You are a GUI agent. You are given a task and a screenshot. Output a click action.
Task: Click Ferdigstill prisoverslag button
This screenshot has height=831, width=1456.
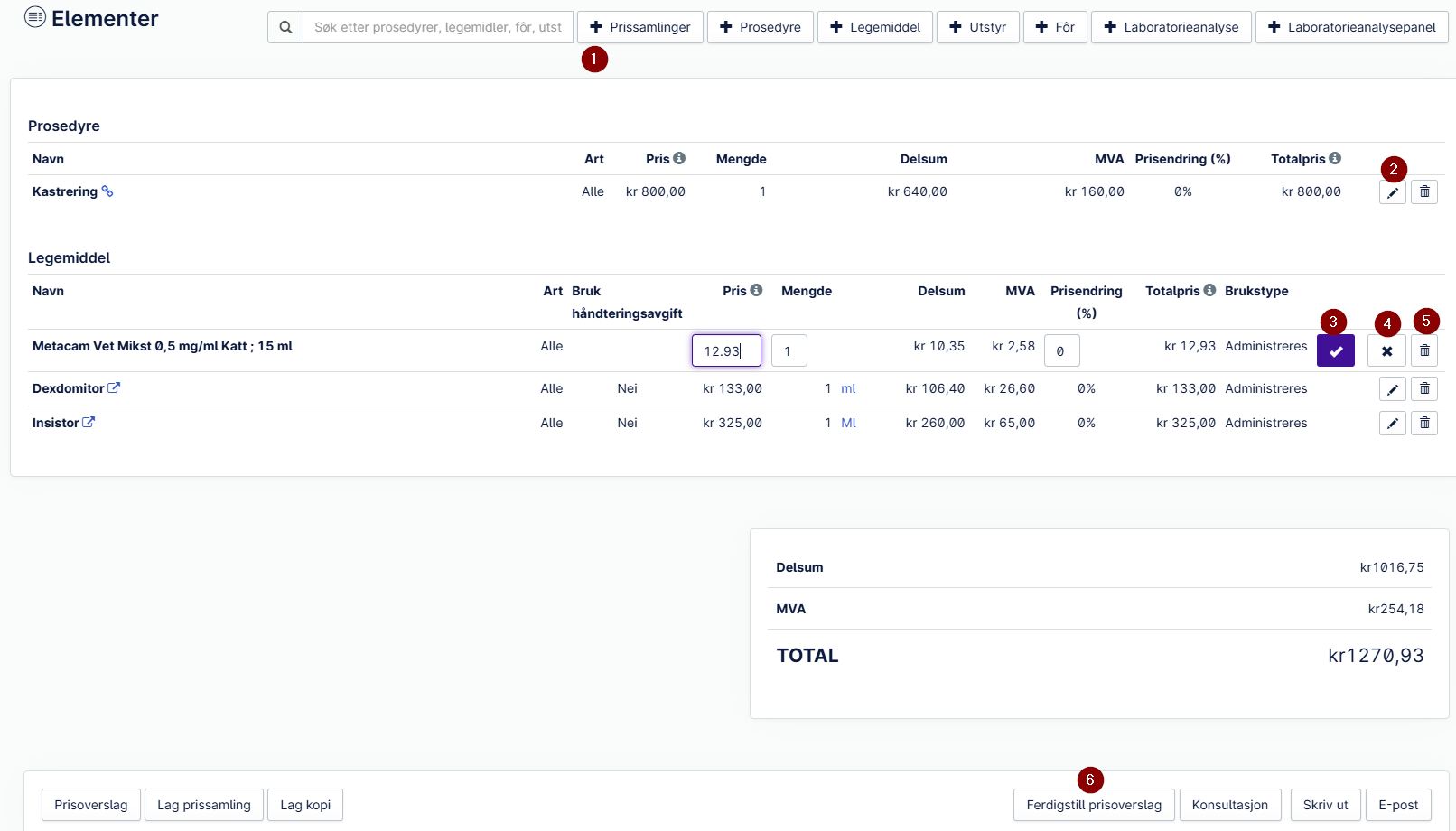(1094, 805)
